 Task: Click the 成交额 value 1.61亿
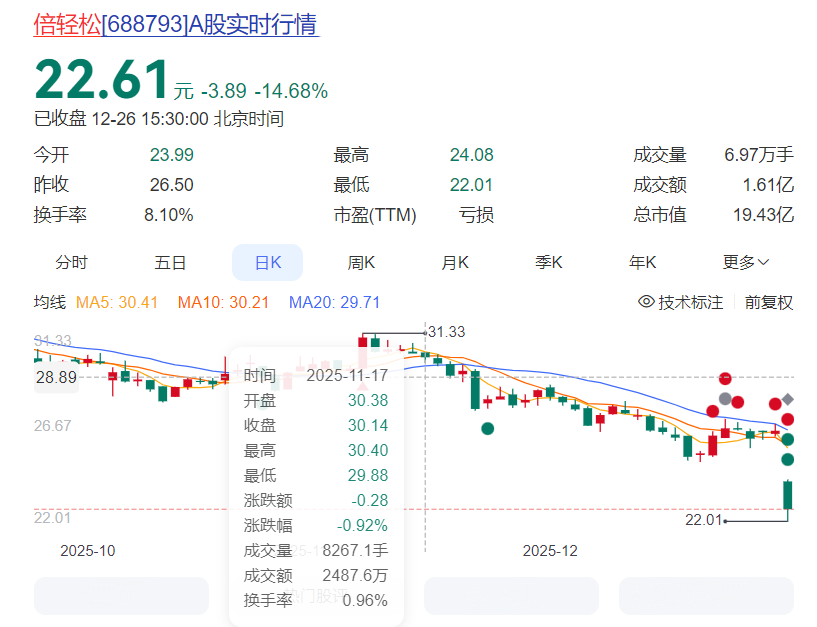tap(768, 185)
